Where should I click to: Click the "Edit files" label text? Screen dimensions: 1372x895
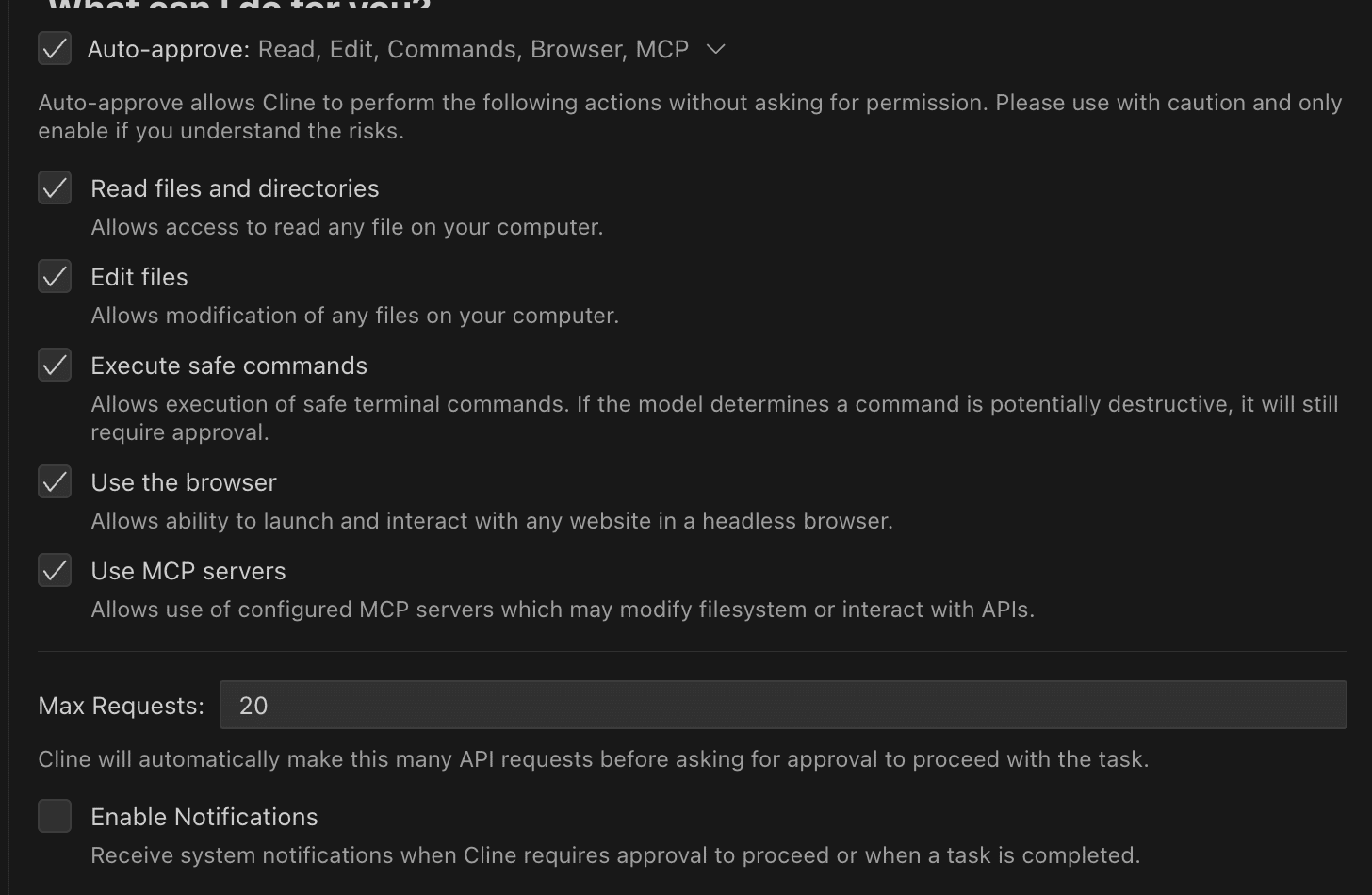(x=139, y=277)
